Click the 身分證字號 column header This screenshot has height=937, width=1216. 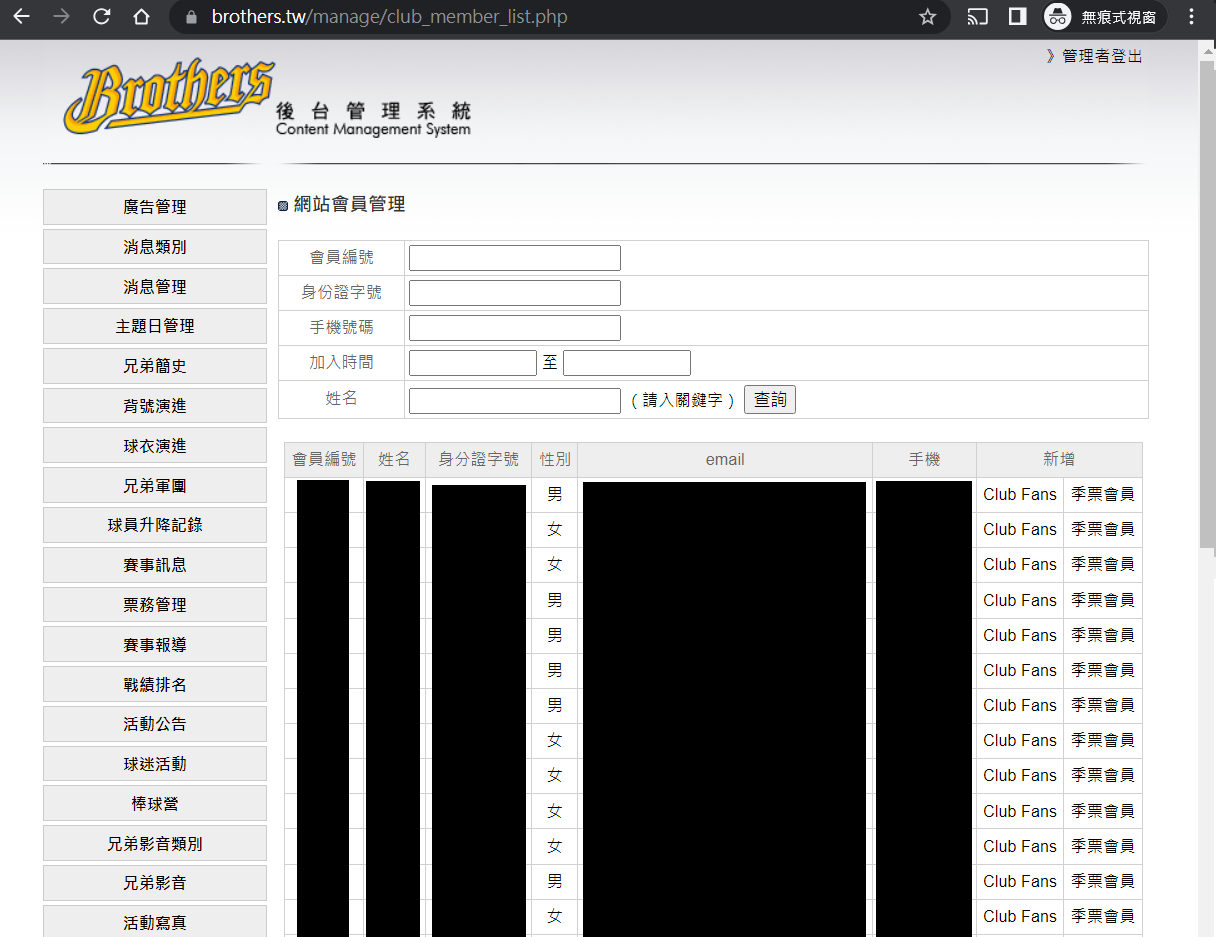click(479, 460)
